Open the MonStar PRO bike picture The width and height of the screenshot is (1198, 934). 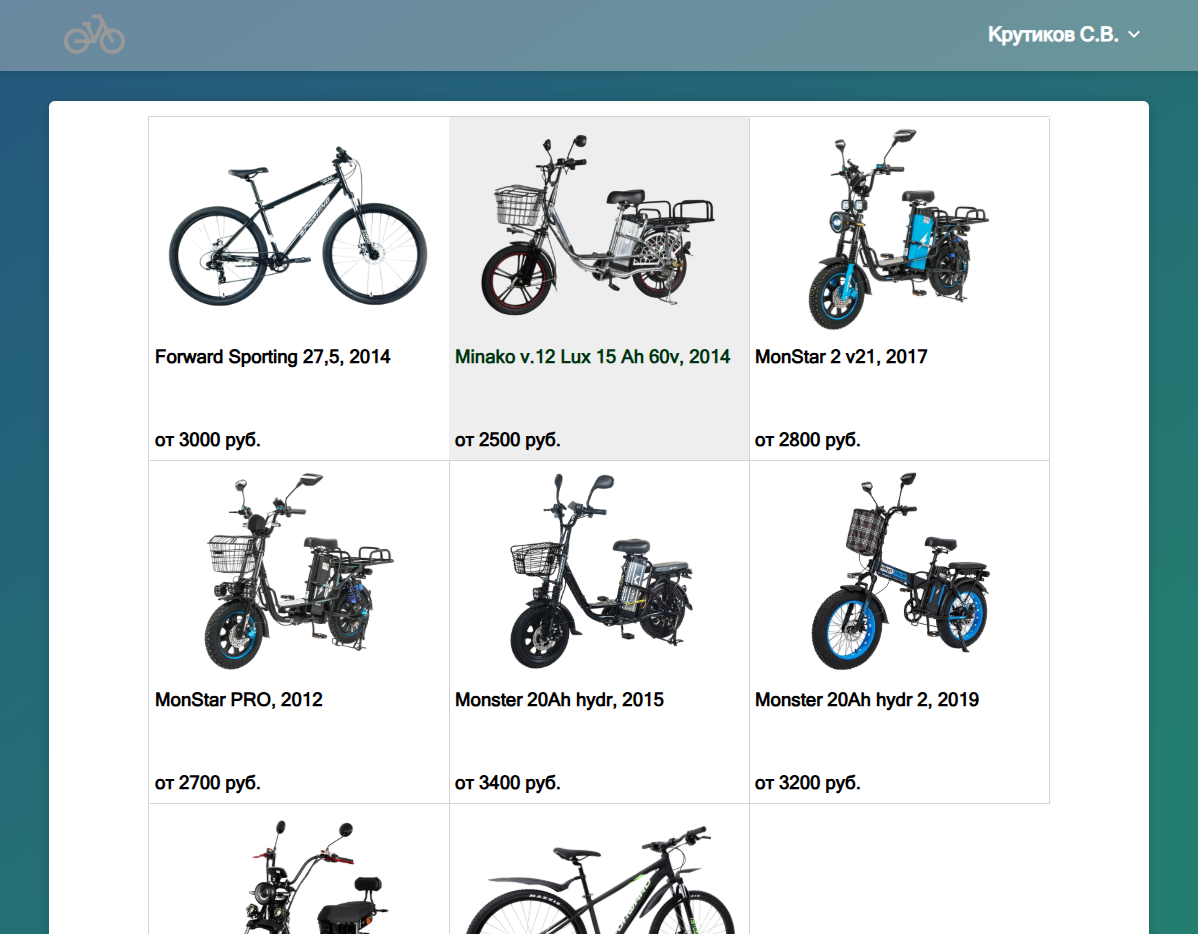coord(298,571)
